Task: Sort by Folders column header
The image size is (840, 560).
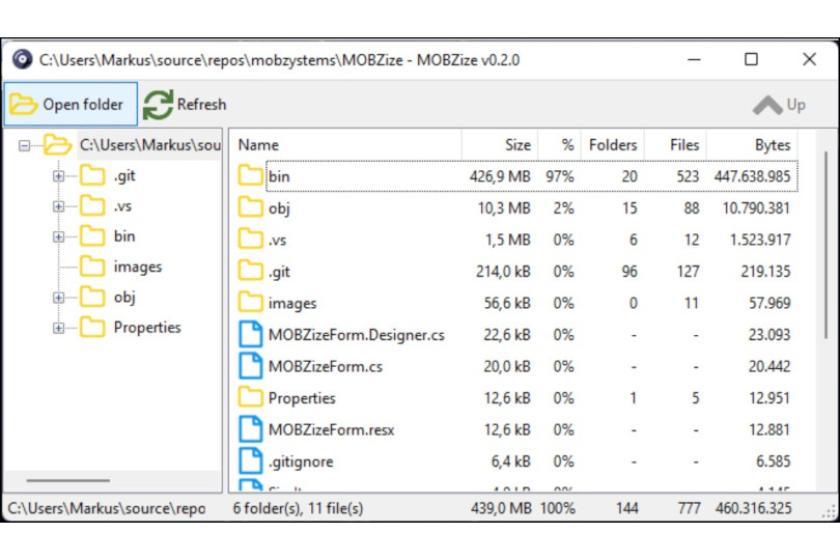Action: [x=612, y=145]
